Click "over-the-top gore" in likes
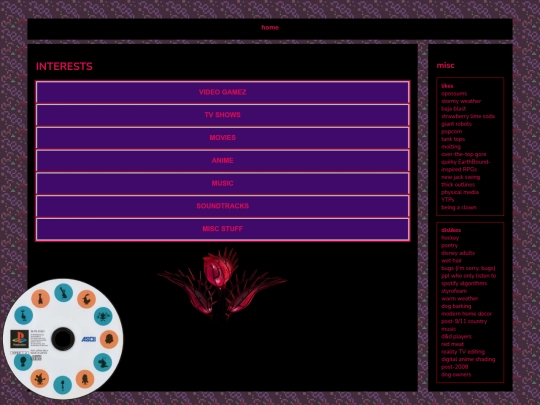This screenshot has width=540, height=405. pos(464,154)
